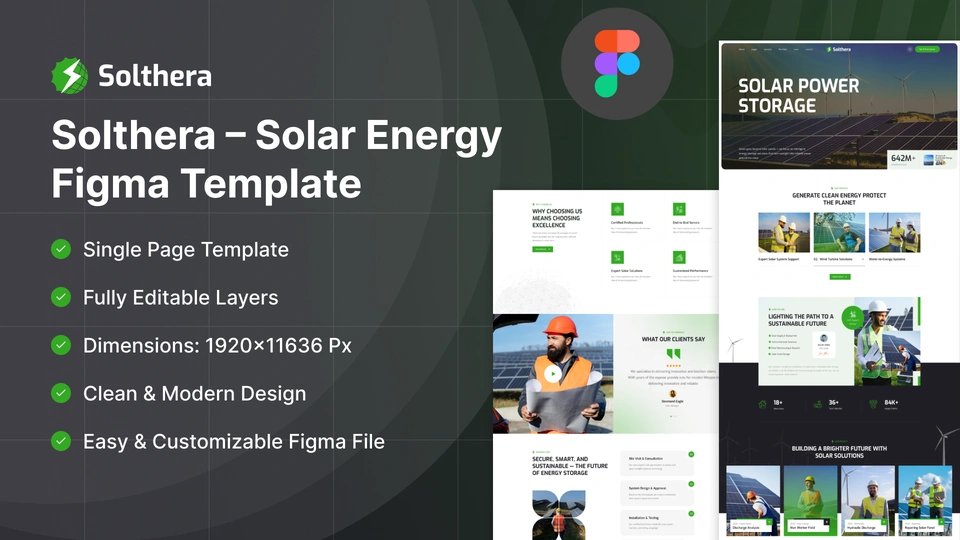Click the checkmark beside Single Page Template
This screenshot has width=960, height=540.
(x=61, y=249)
